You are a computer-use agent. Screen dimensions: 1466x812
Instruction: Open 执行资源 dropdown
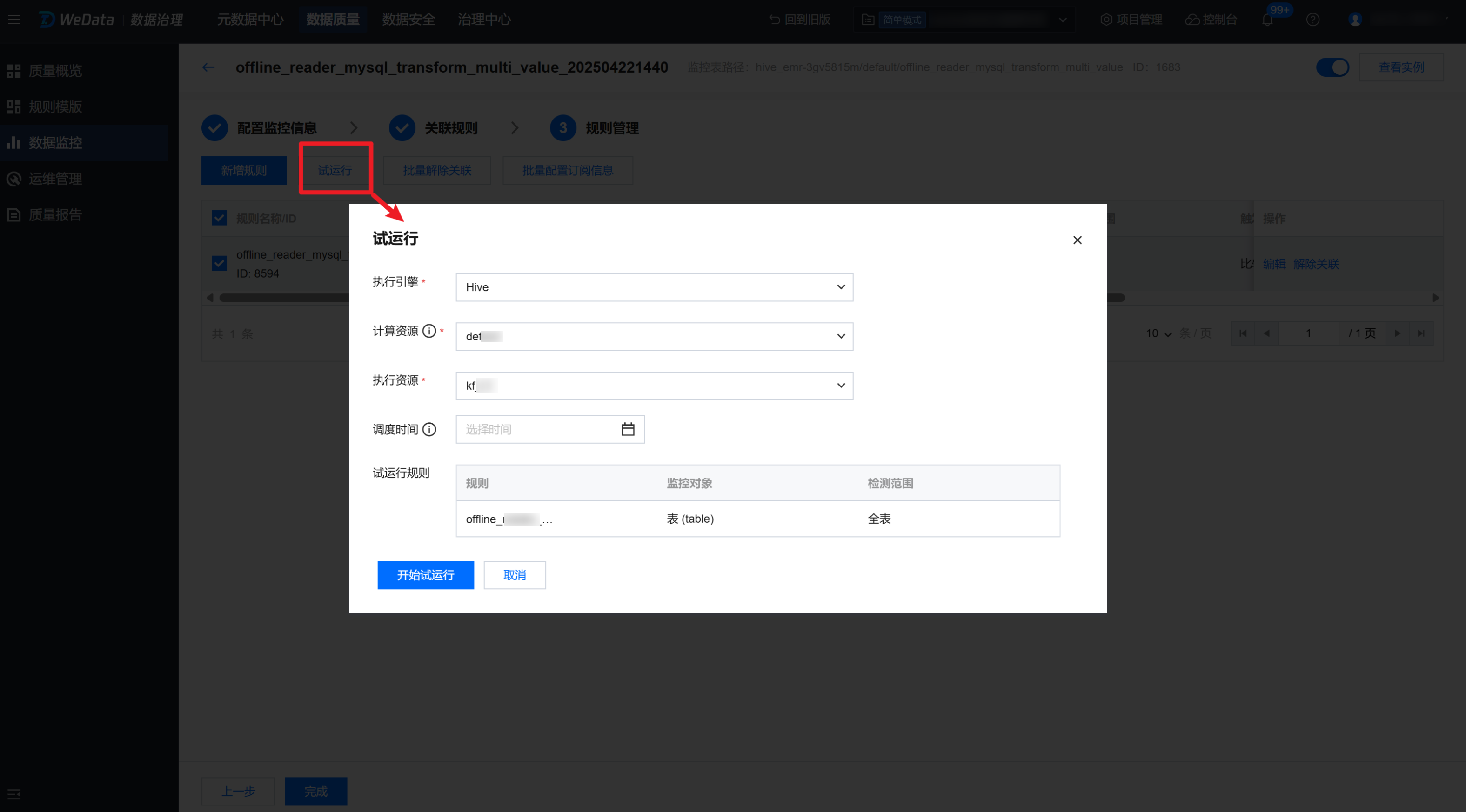tap(655, 386)
